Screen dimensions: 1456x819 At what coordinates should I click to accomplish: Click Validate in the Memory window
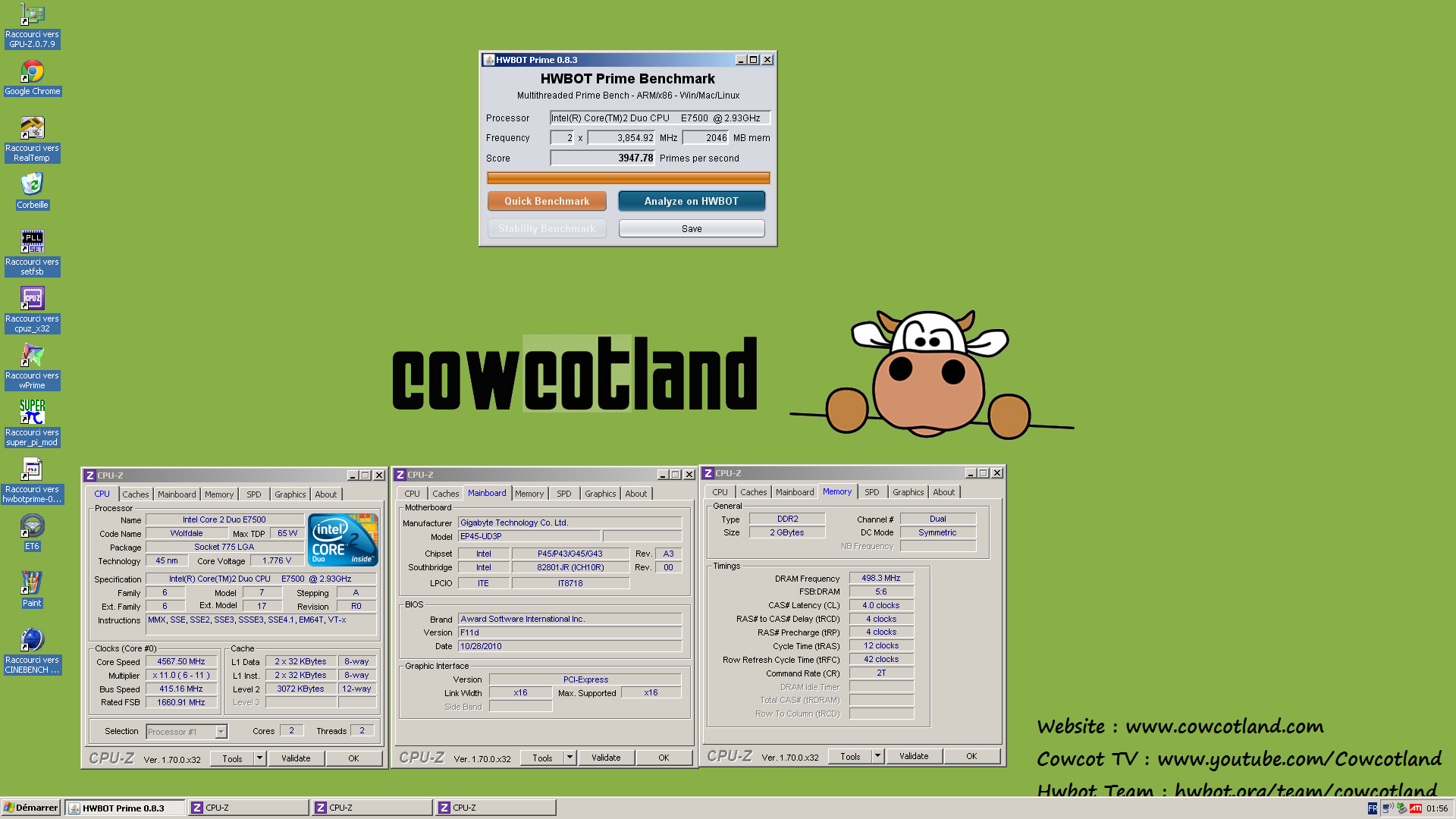tap(914, 756)
